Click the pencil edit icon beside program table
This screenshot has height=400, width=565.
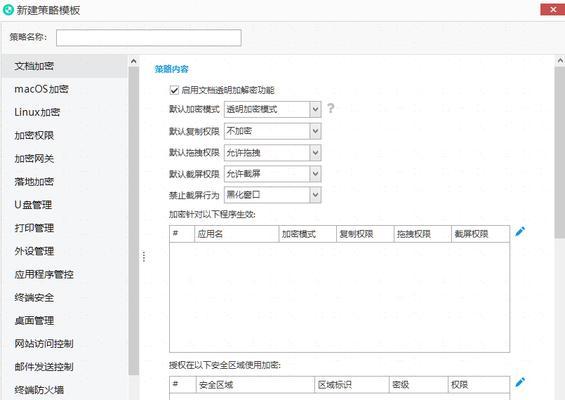(520, 232)
